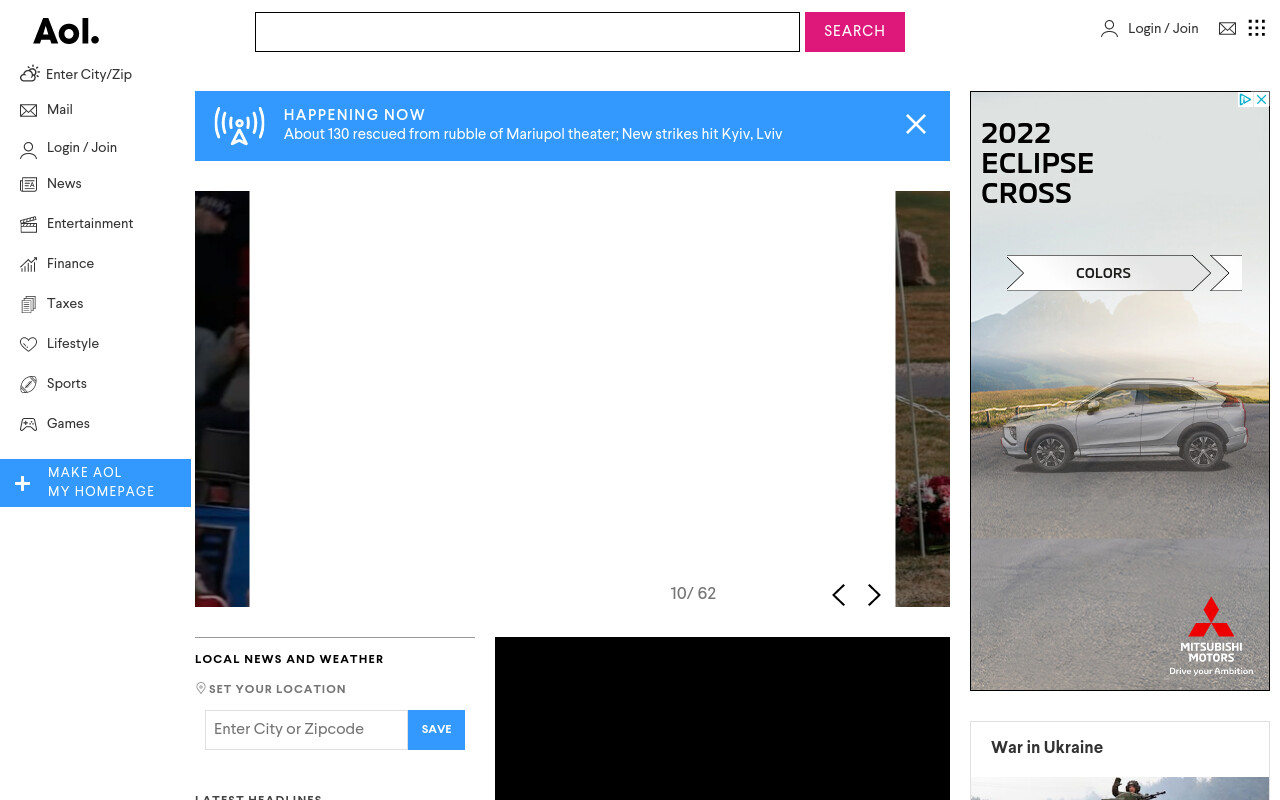Open the Sports section
The height and width of the screenshot is (800, 1280).
click(67, 384)
